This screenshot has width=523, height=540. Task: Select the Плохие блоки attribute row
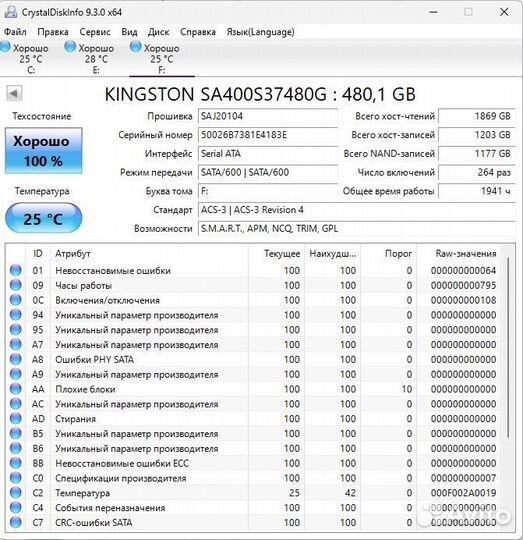pos(253,389)
